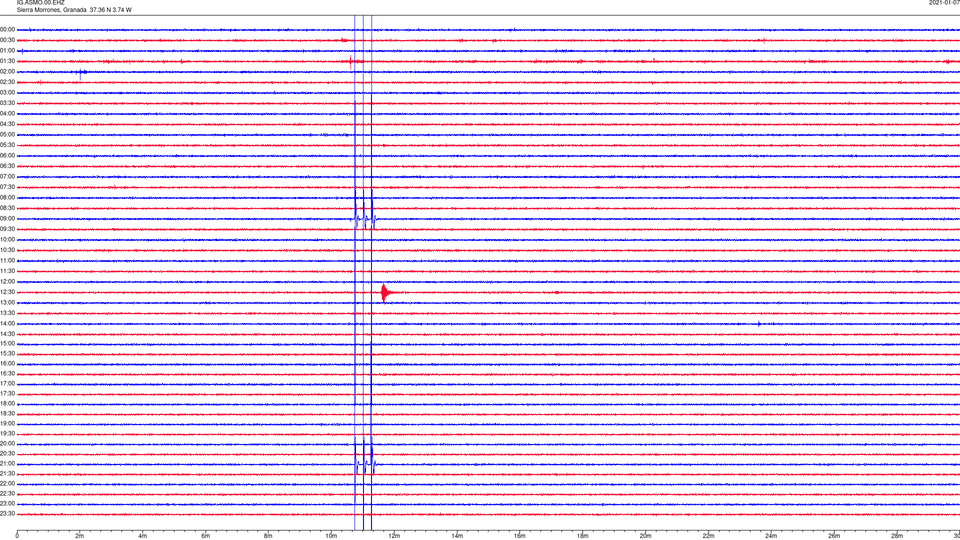The height and width of the screenshot is (540, 960).
Task: Select the 21:30 row time label
Action: pyautogui.click(x=7, y=473)
